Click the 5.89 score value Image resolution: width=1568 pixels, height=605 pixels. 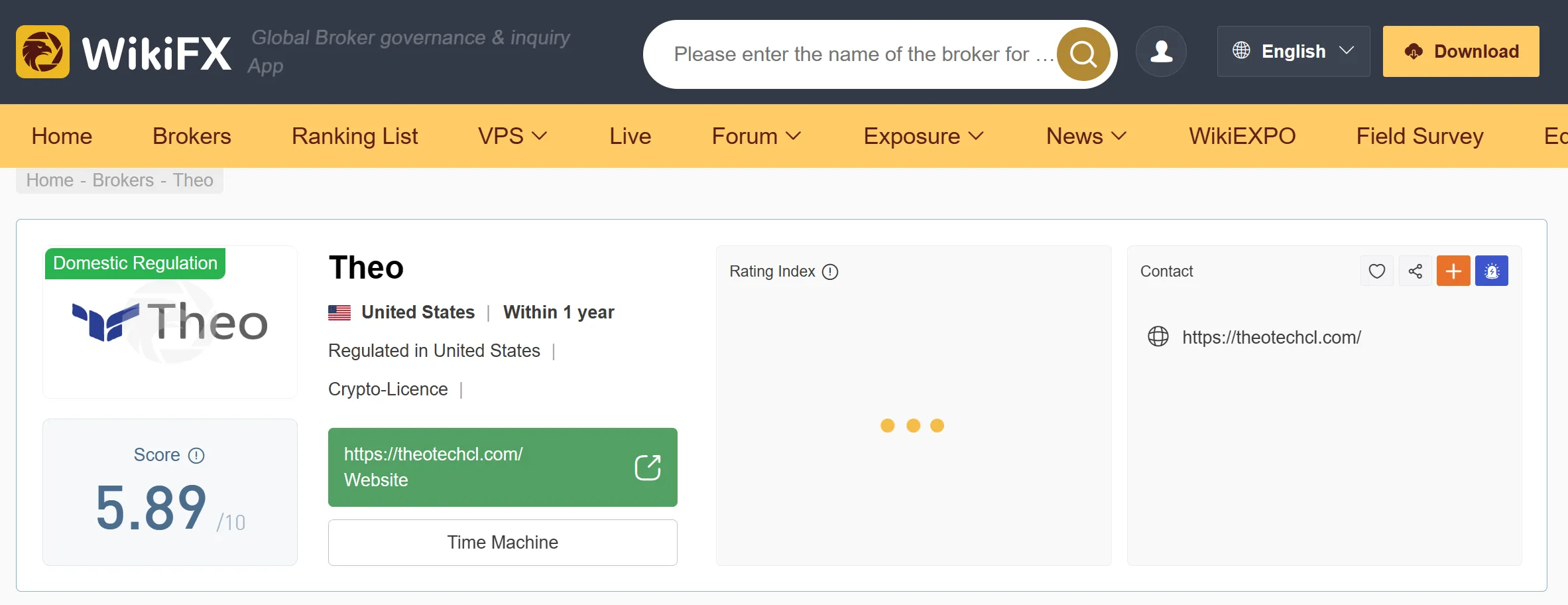pos(151,508)
